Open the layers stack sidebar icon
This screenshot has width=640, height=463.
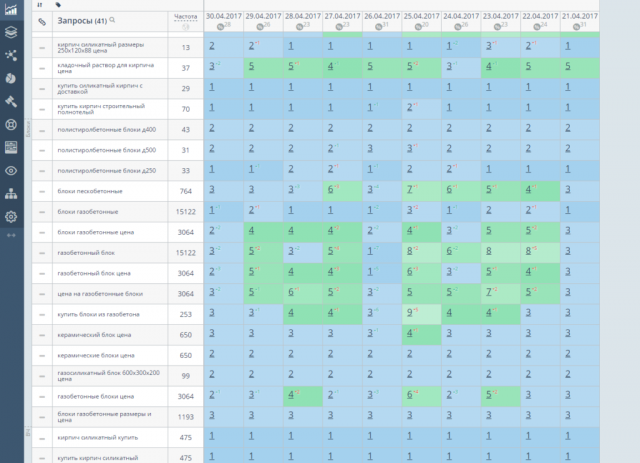point(11,32)
